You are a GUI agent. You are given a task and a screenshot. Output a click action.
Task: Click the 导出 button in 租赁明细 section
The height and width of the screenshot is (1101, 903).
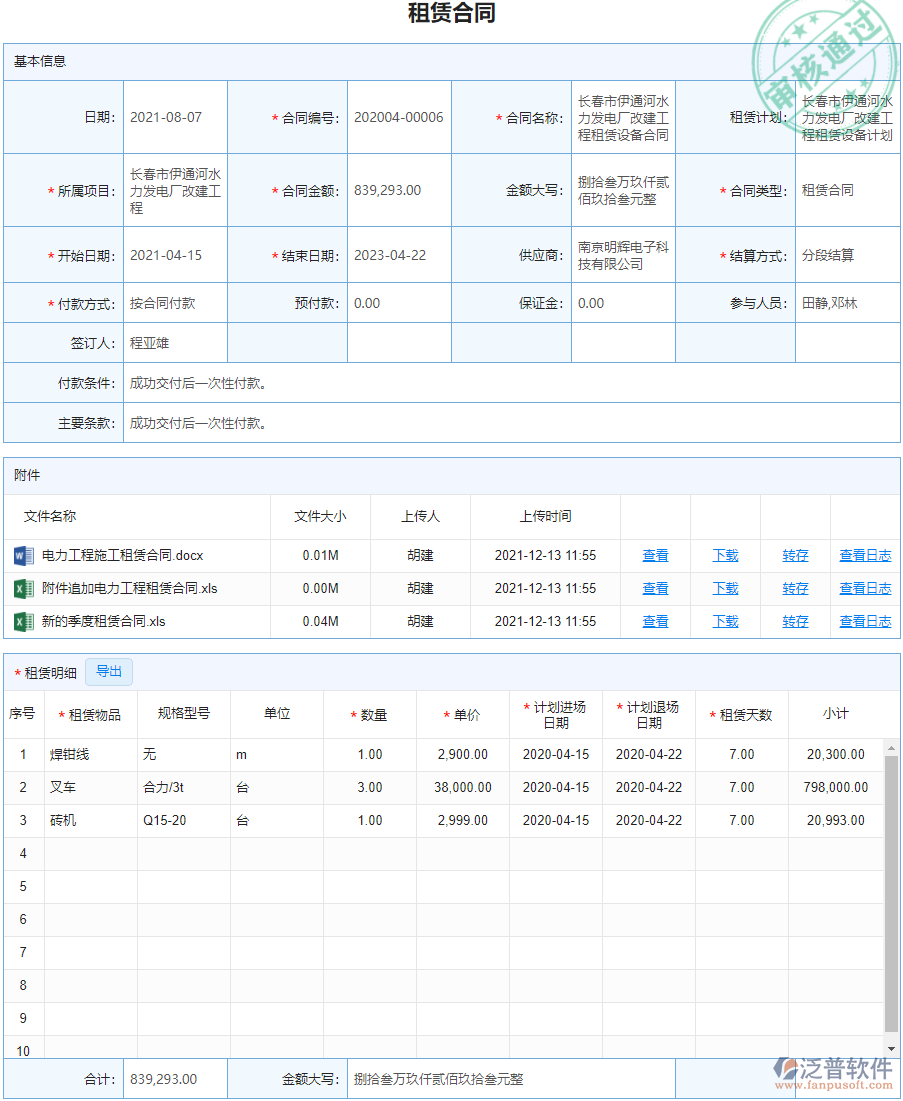pos(109,672)
